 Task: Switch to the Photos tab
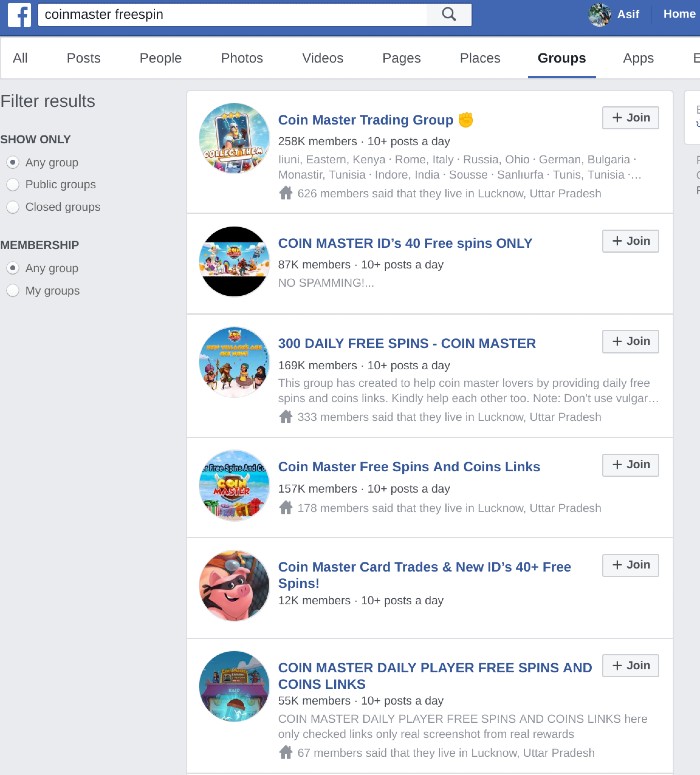coord(242,58)
